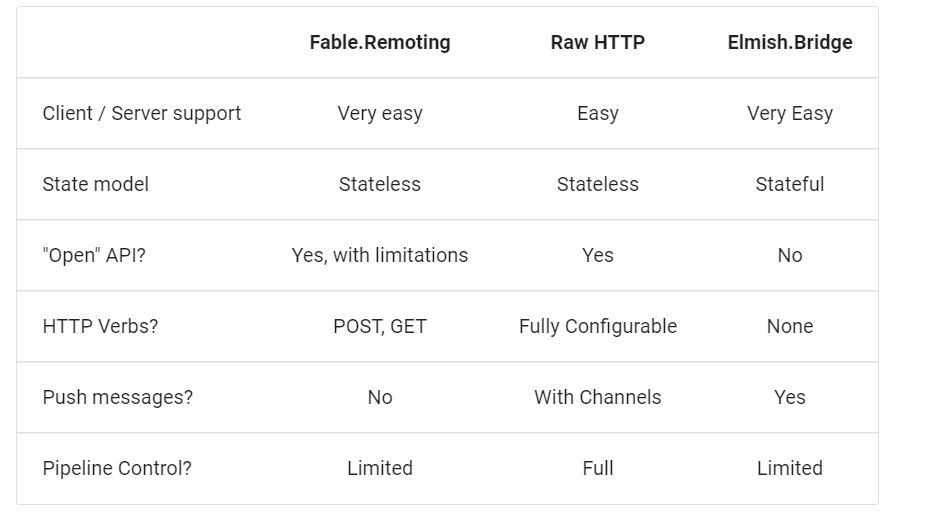Click the "Open" API? row label
This screenshot has height=531, width=925.
(94, 255)
